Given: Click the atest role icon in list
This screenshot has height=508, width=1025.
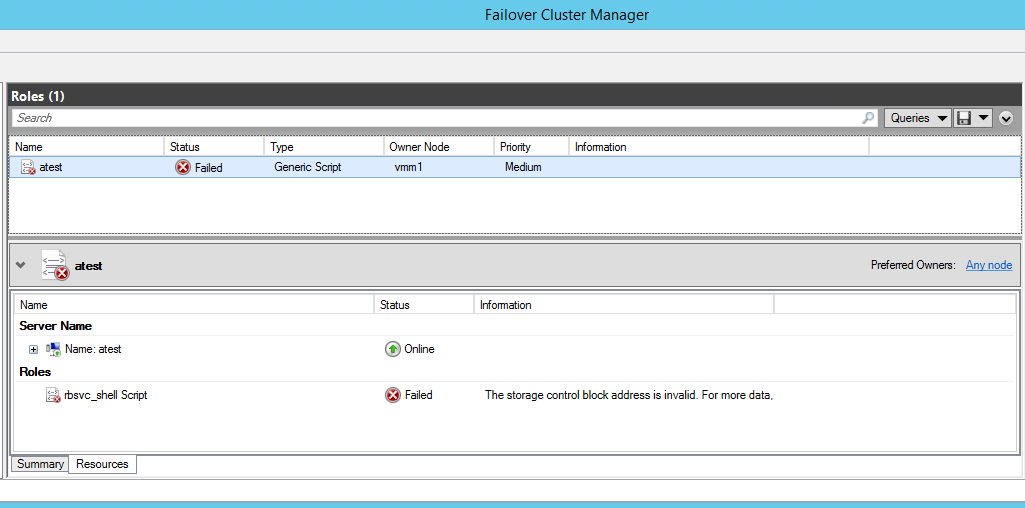Looking at the screenshot, I should 27,167.
